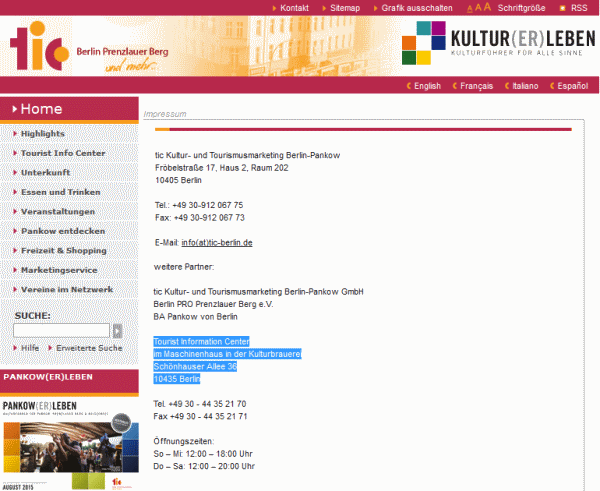Viewport: 600px width, 491px height.
Task: Click Berlin PRO Prenzlauer Berg e.V. text
Action: [213, 304]
